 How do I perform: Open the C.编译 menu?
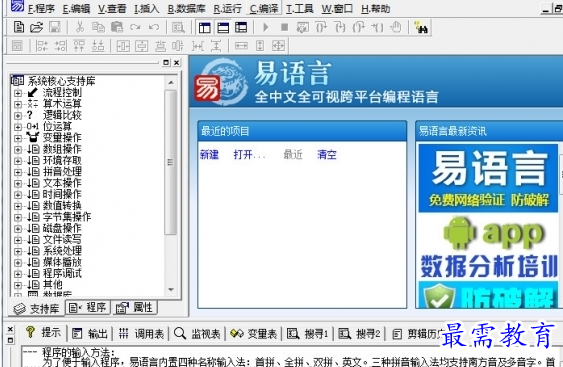coord(264,9)
